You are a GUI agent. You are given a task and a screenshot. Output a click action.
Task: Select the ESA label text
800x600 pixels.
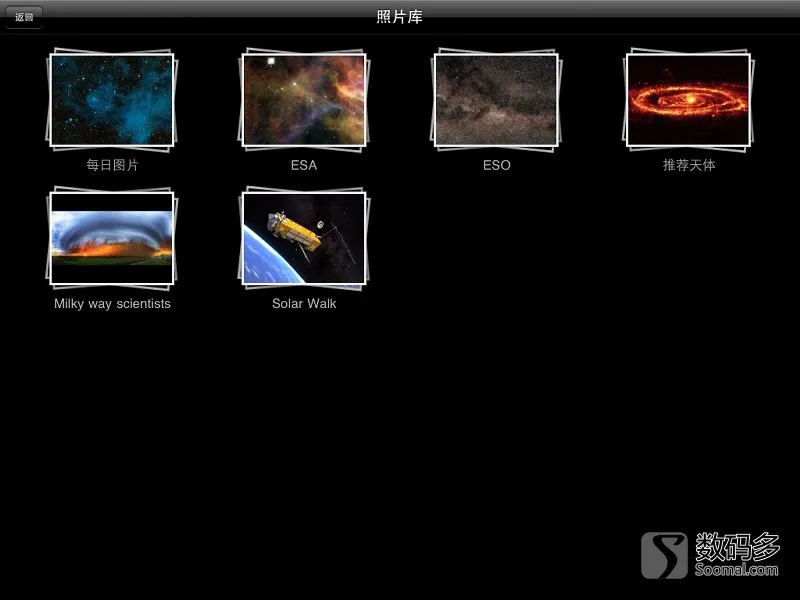pyautogui.click(x=304, y=165)
